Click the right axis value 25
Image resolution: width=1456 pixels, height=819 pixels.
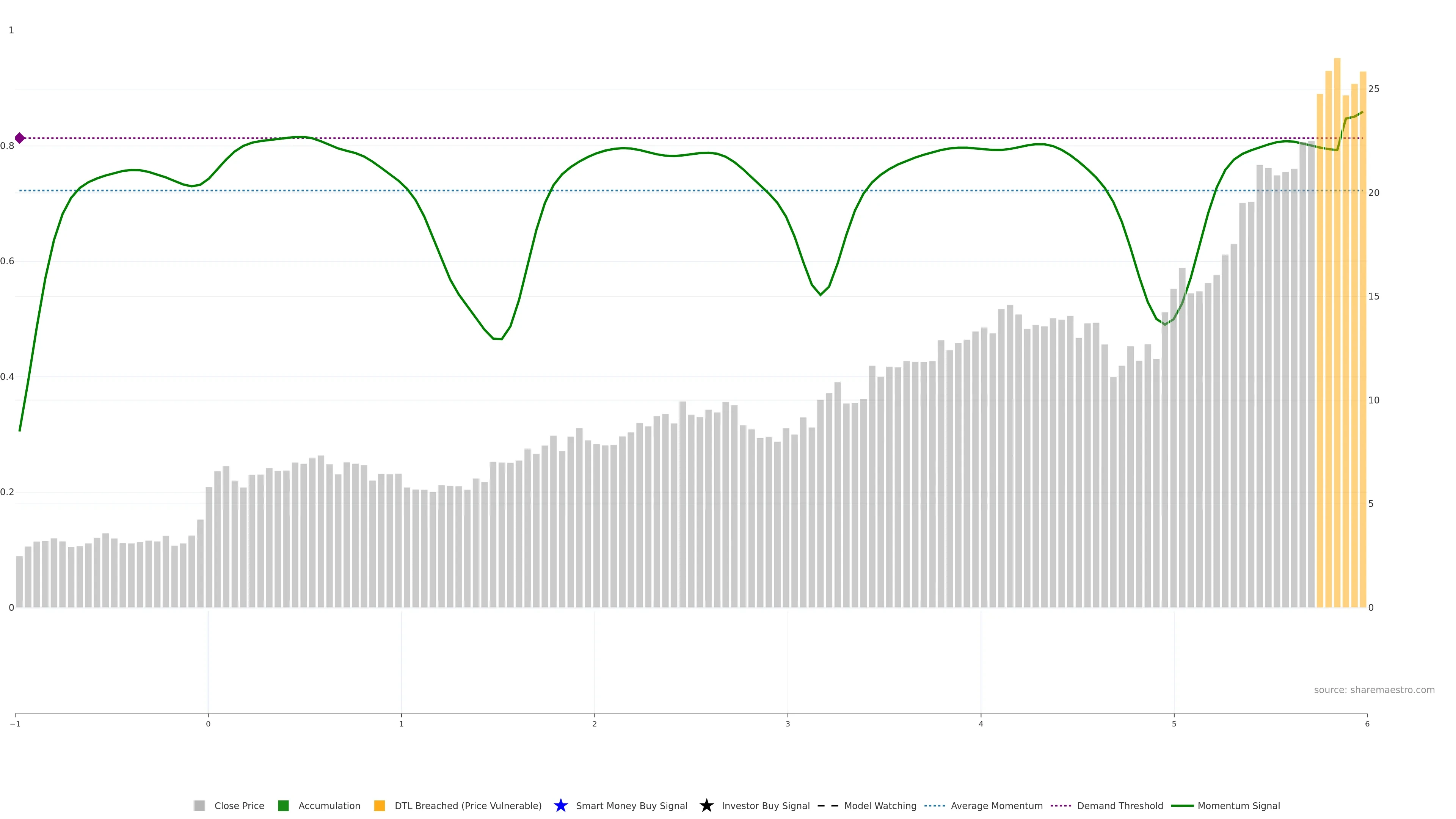1373,89
